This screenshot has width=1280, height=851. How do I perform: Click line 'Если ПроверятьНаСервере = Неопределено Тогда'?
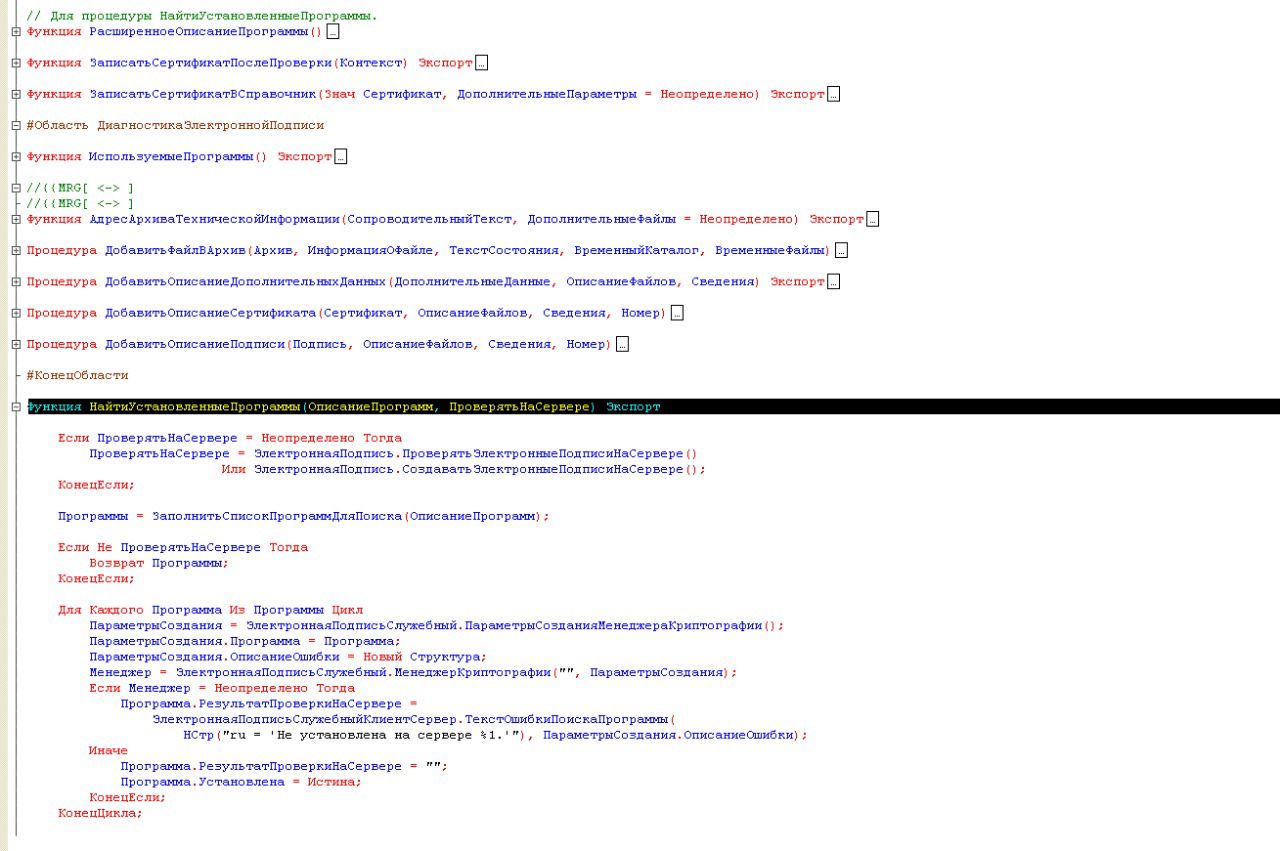[230, 438]
